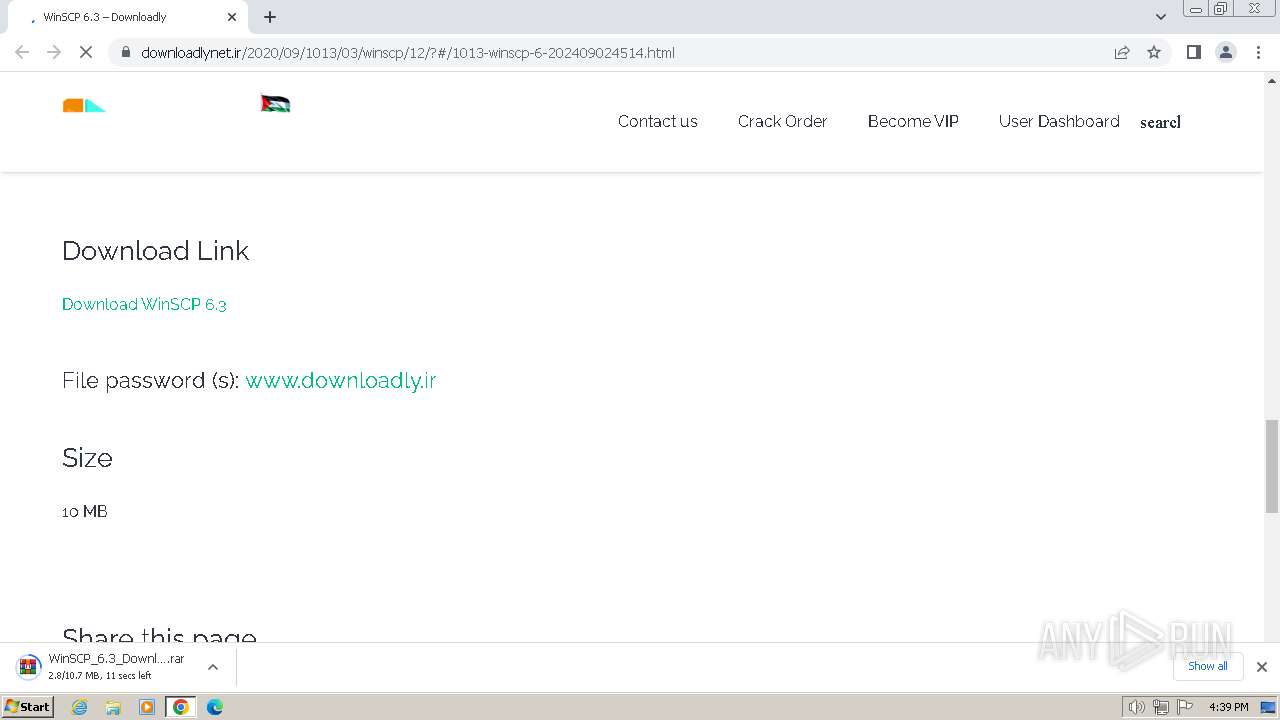1280x720 pixels.
Task: Open the Windows Start button
Action: tap(28, 706)
